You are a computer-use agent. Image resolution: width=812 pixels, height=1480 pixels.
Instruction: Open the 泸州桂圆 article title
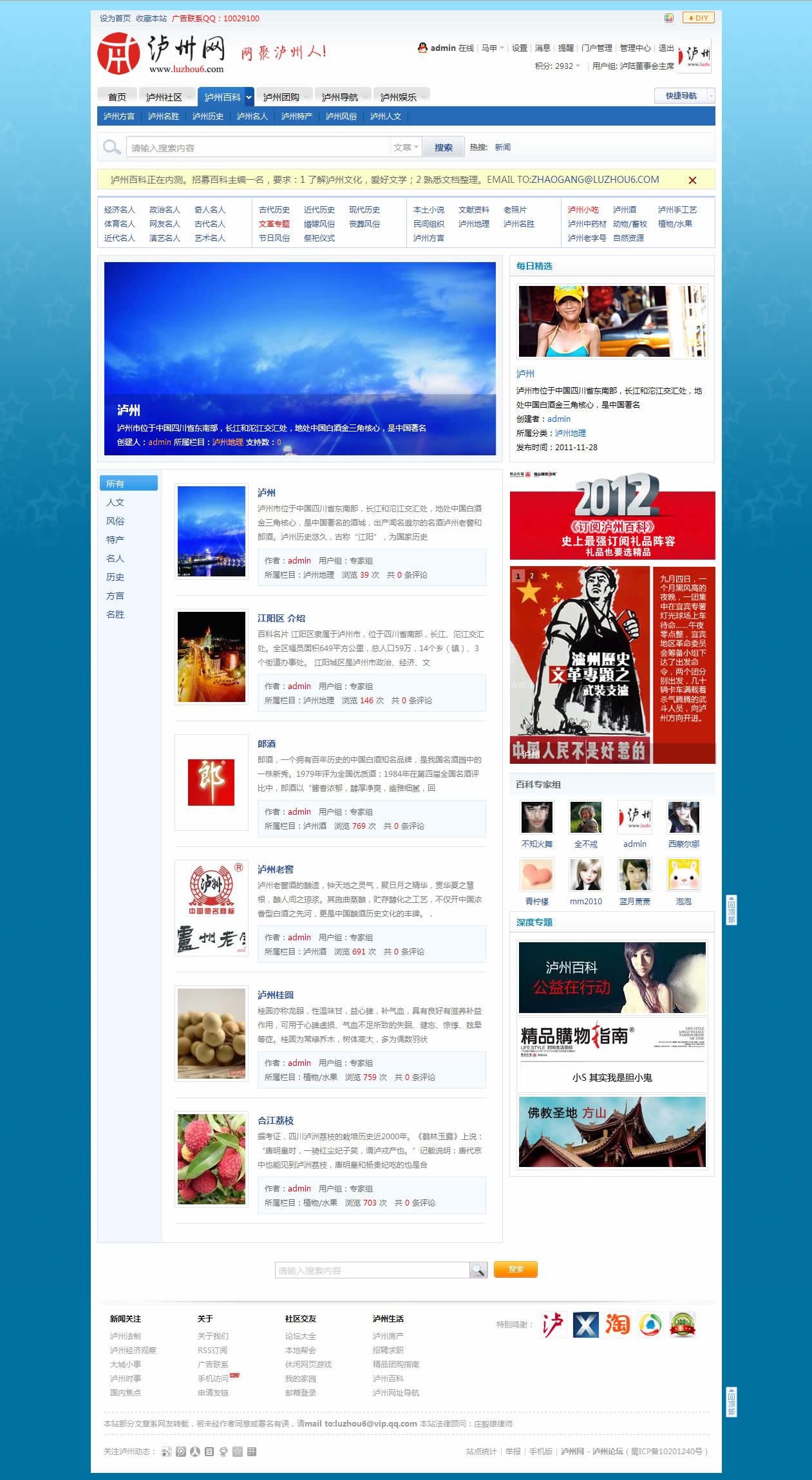[x=276, y=995]
